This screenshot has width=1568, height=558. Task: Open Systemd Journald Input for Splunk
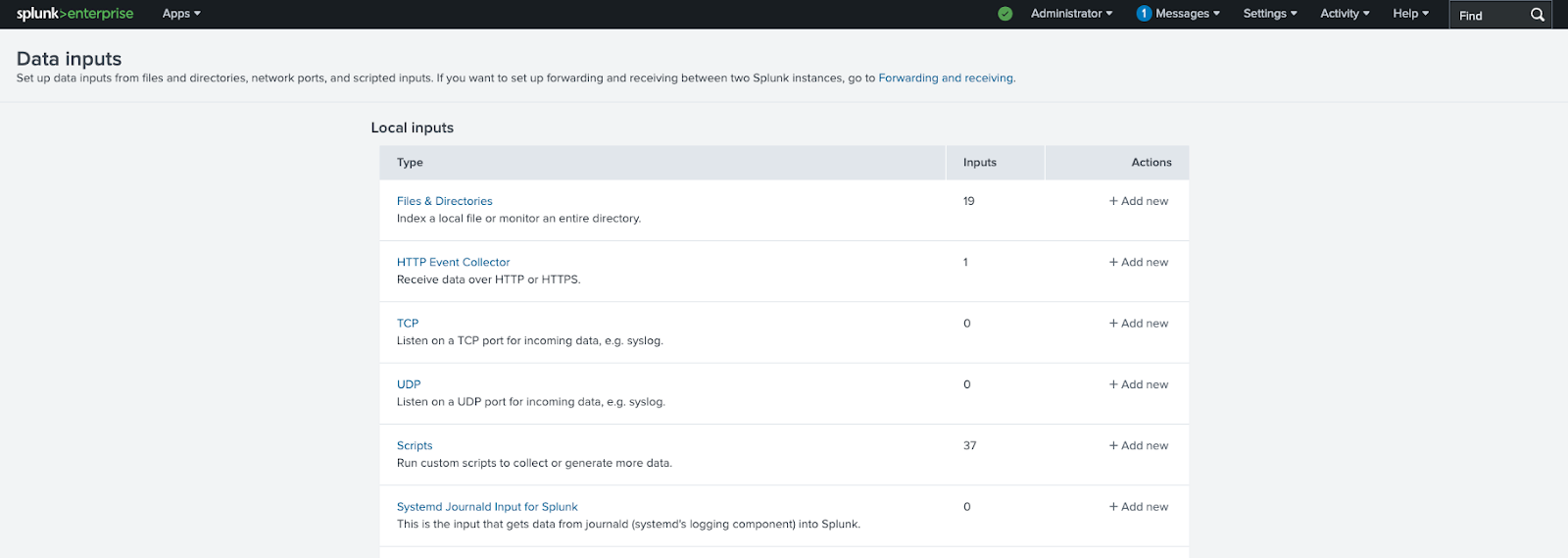pyautogui.click(x=487, y=507)
